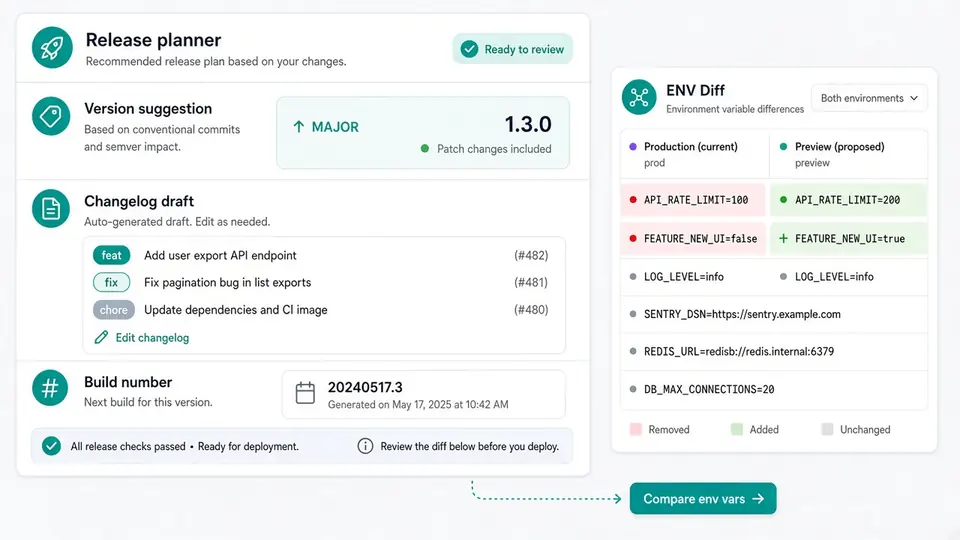Click the purple dot beside Production (current)
Image resolution: width=960 pixels, height=540 pixels.
point(633,146)
